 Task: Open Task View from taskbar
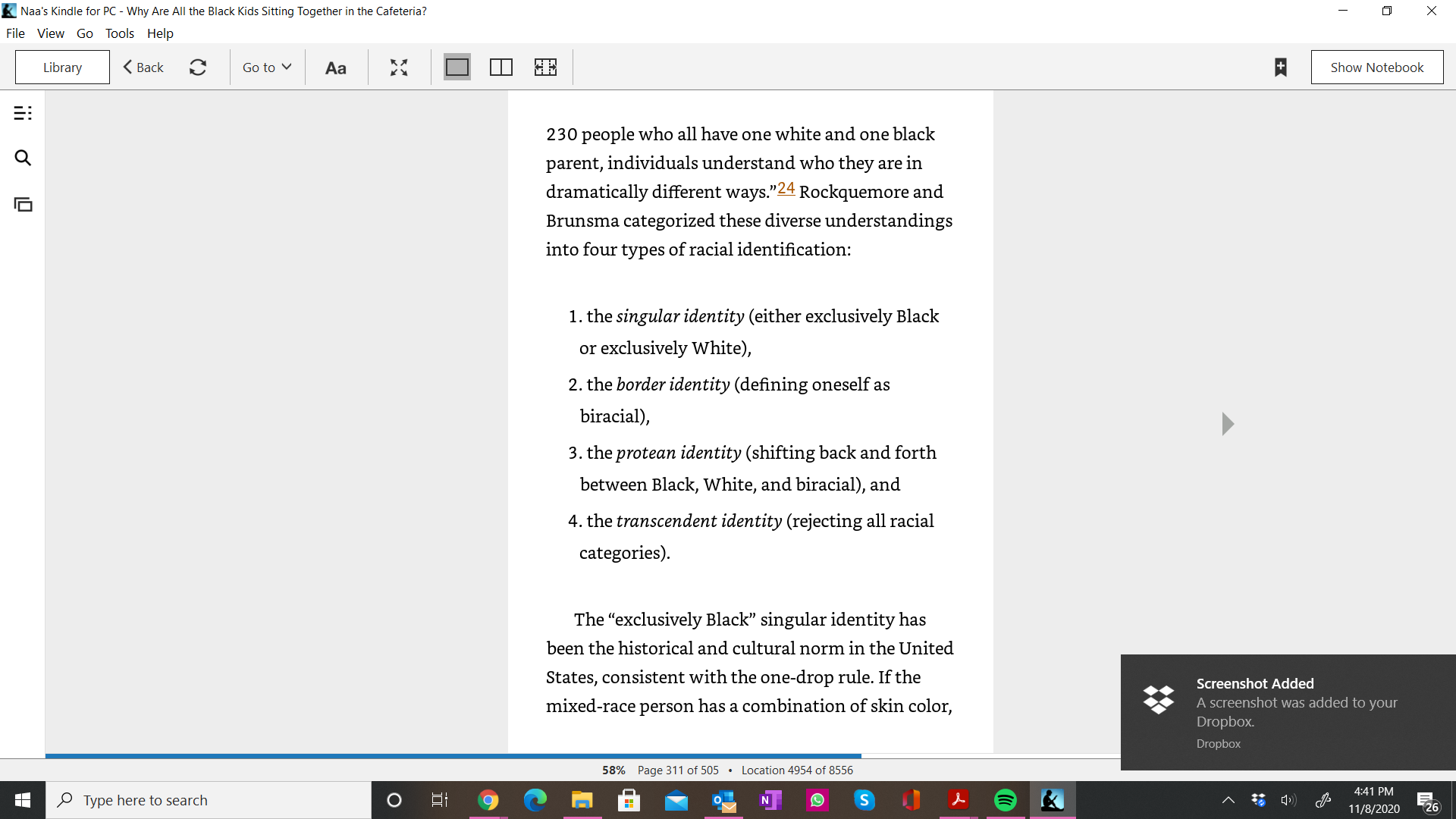pyautogui.click(x=440, y=800)
